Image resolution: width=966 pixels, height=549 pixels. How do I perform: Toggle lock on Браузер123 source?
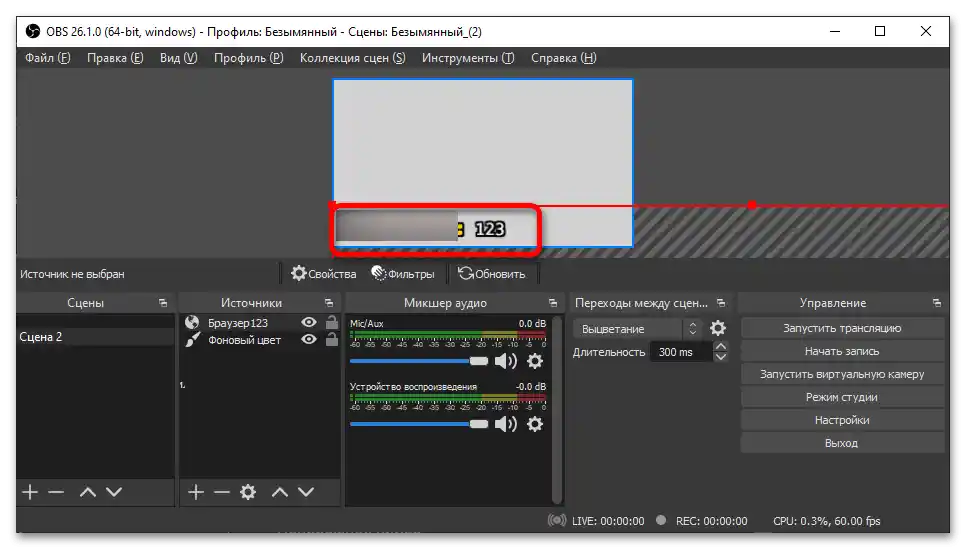[331, 322]
